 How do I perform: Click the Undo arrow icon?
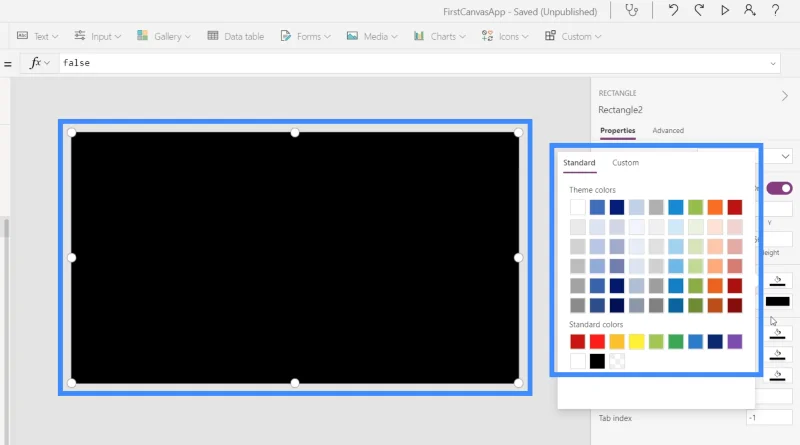point(673,10)
